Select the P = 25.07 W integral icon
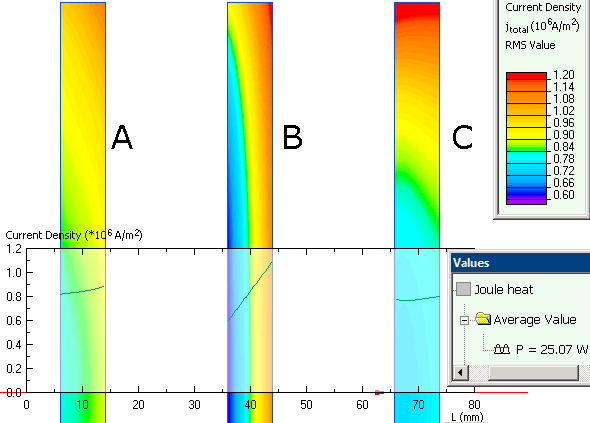Viewport: 590px width, 423px height. pyautogui.click(x=502, y=349)
